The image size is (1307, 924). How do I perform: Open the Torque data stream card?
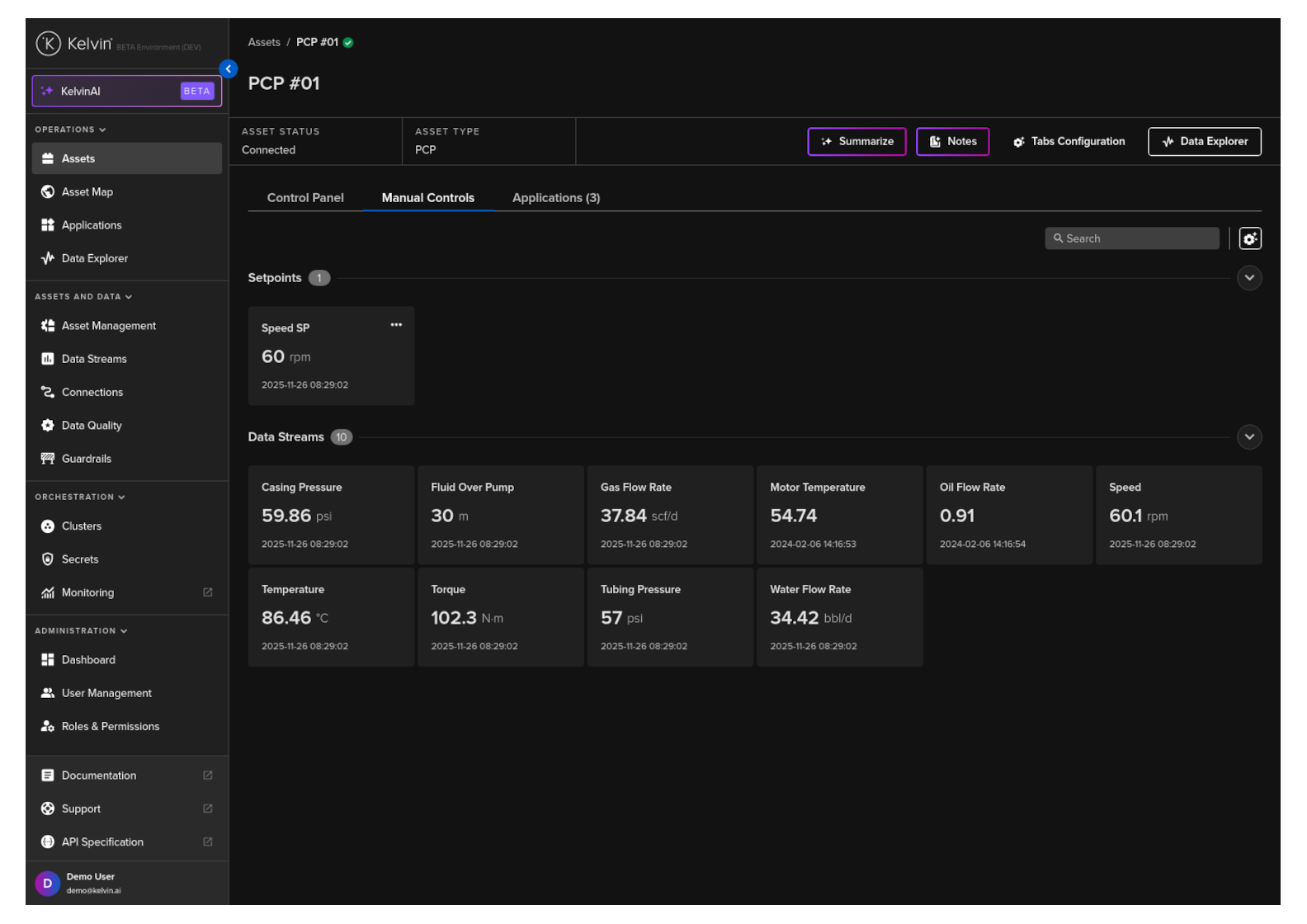tap(500, 617)
